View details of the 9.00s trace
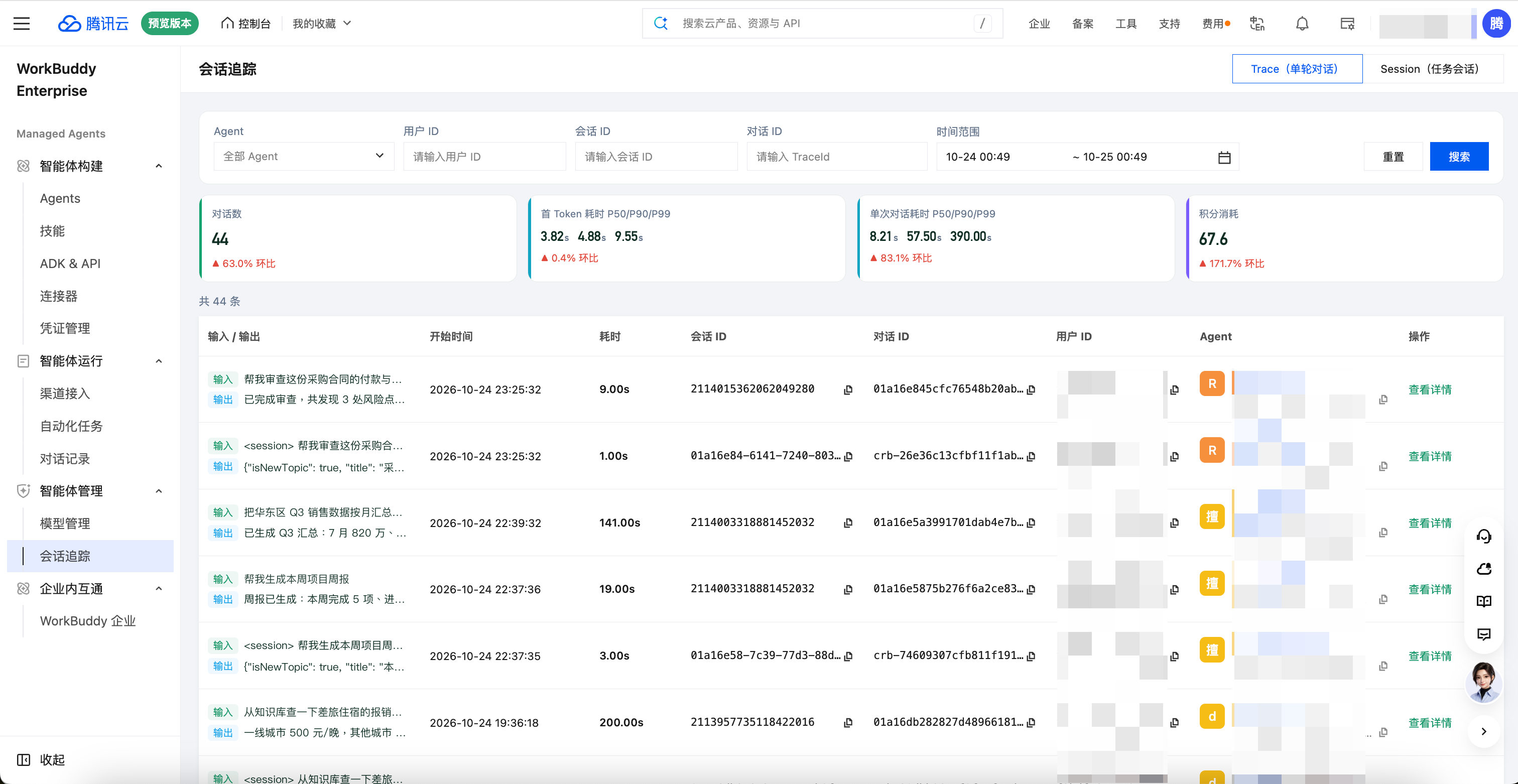Viewport: 1518px width, 784px height. [1429, 390]
